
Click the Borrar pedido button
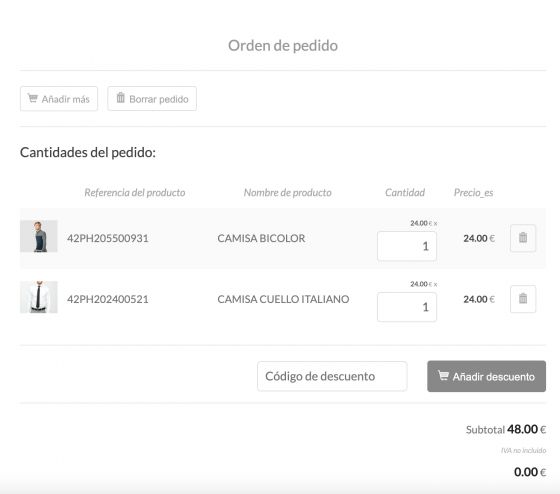tap(152, 99)
